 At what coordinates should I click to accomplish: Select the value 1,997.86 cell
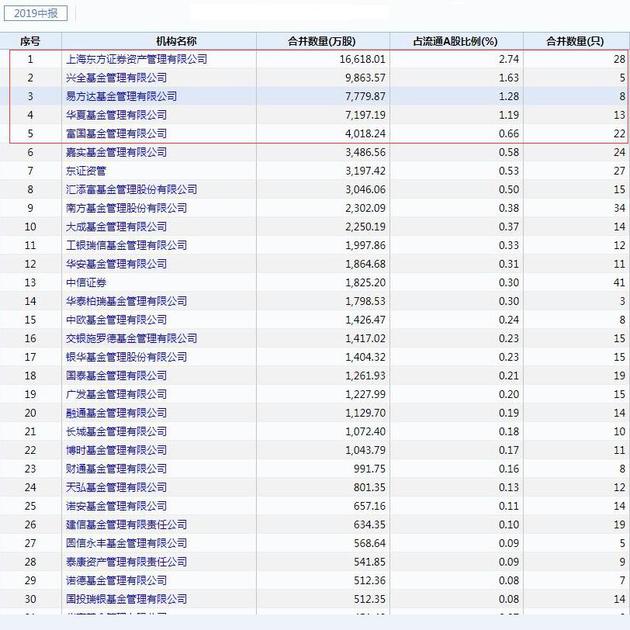tap(365, 245)
